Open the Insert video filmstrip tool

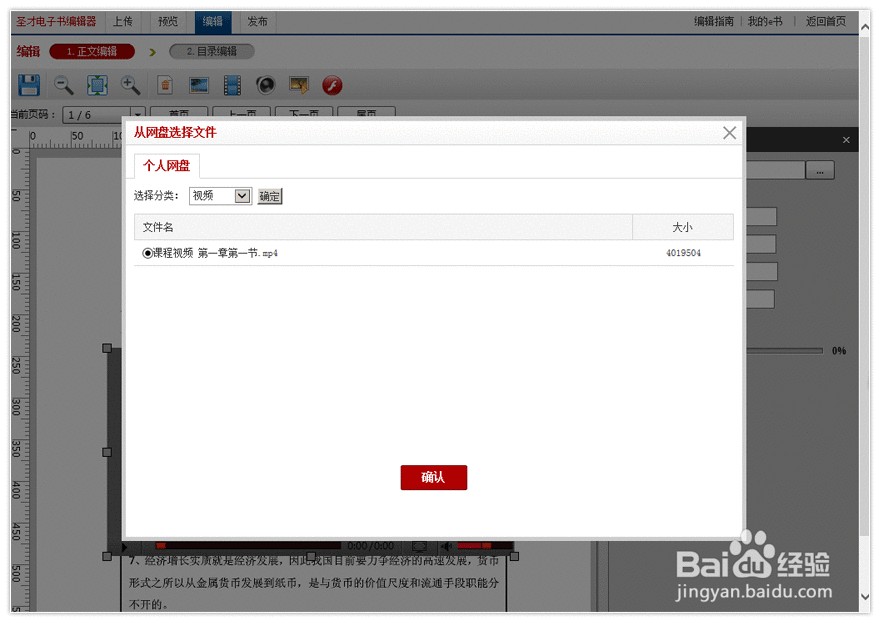click(231, 85)
